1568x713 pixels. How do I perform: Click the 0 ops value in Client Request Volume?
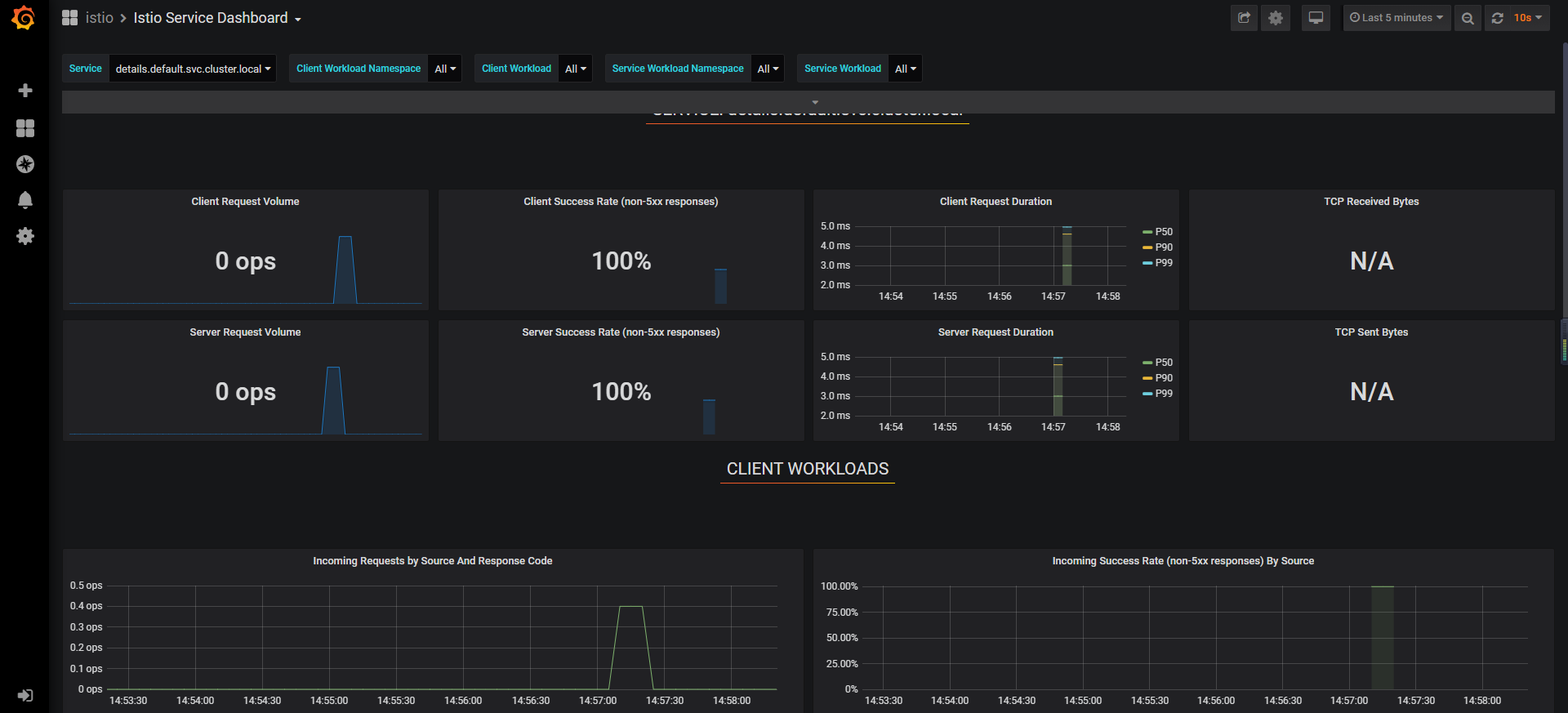pos(245,261)
